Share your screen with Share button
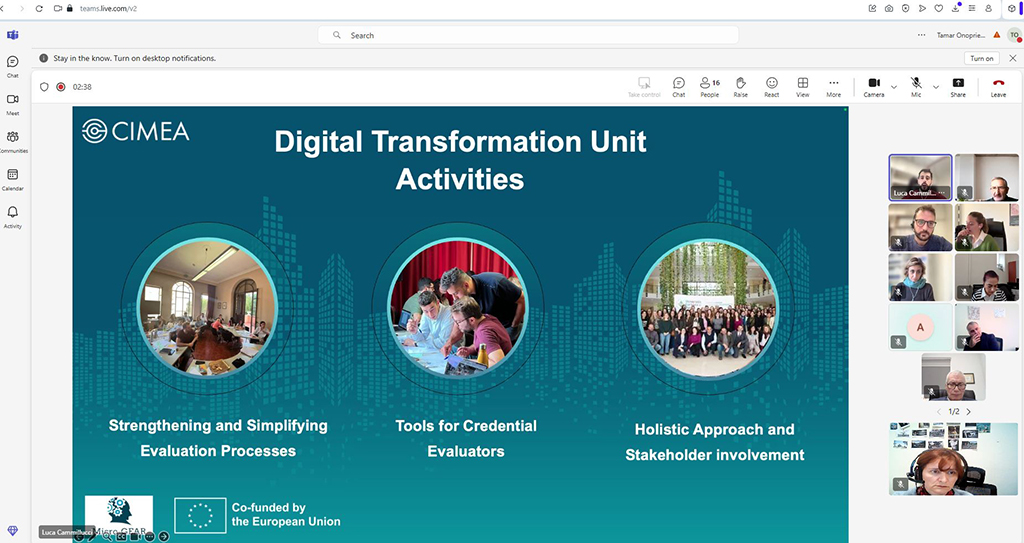 click(x=957, y=86)
